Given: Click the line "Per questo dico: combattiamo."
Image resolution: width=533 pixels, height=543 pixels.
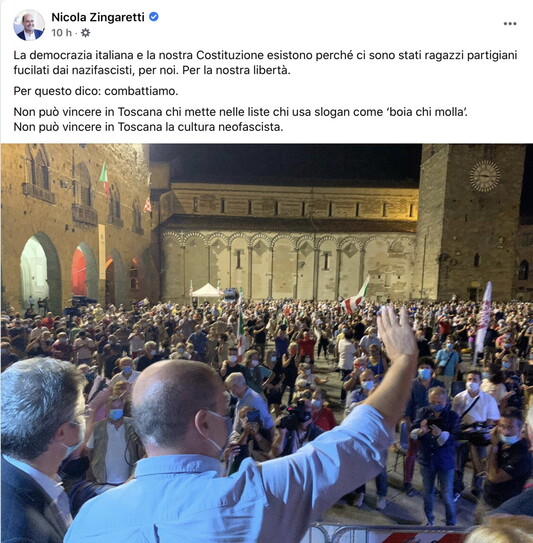Looking at the screenshot, I should tap(96, 91).
